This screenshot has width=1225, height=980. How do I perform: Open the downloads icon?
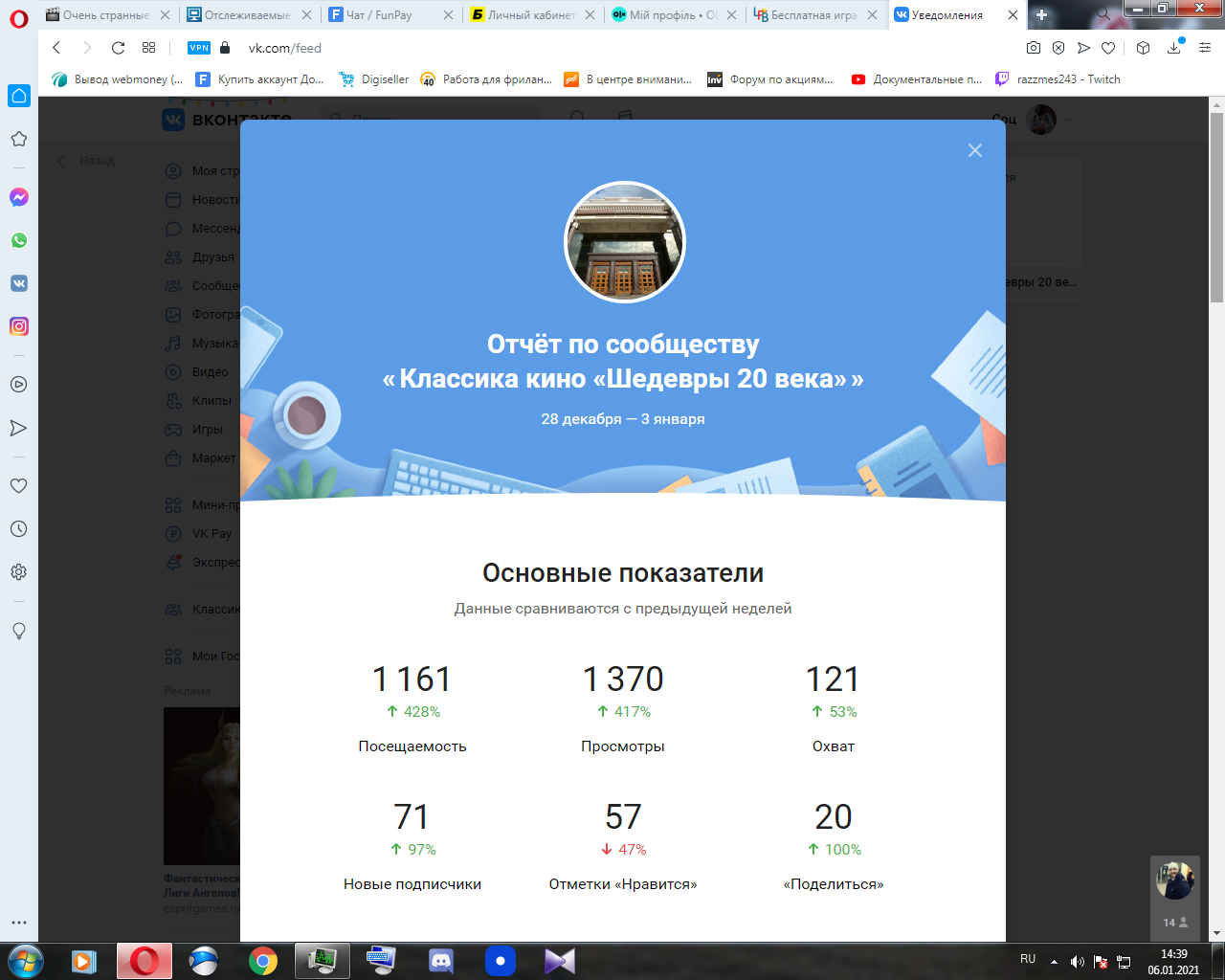(x=1174, y=48)
